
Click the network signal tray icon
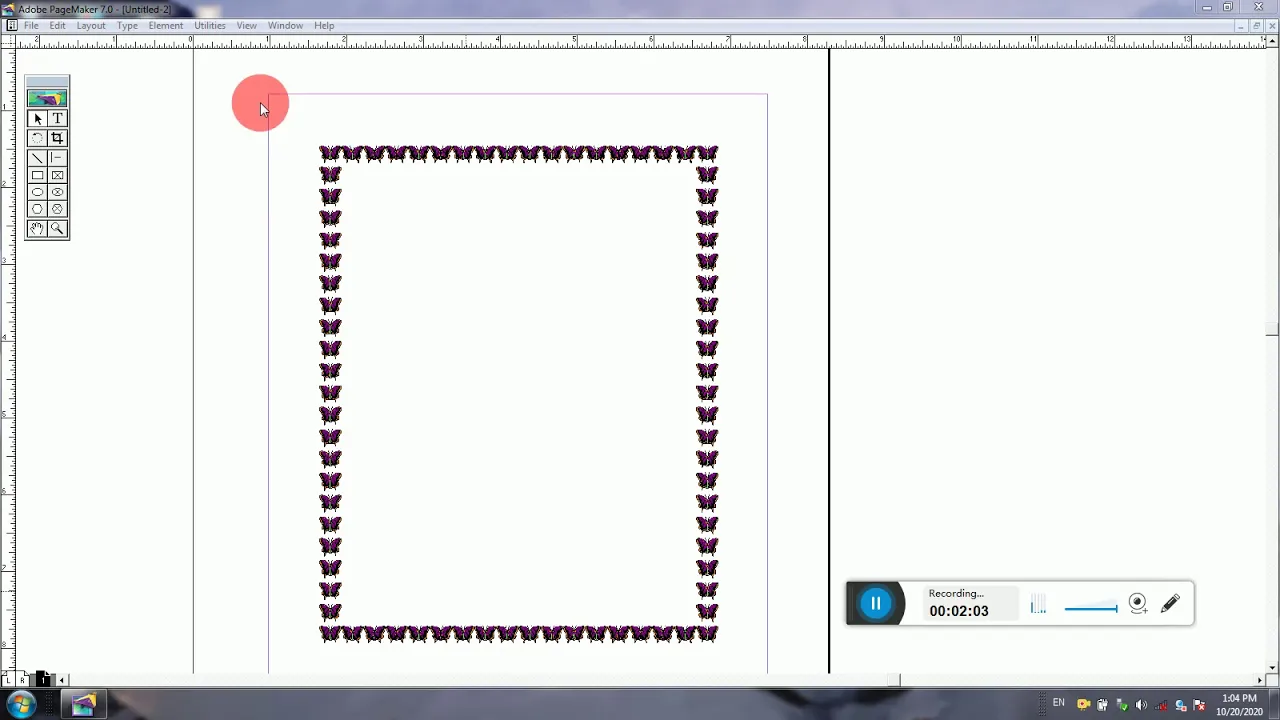click(x=1160, y=705)
